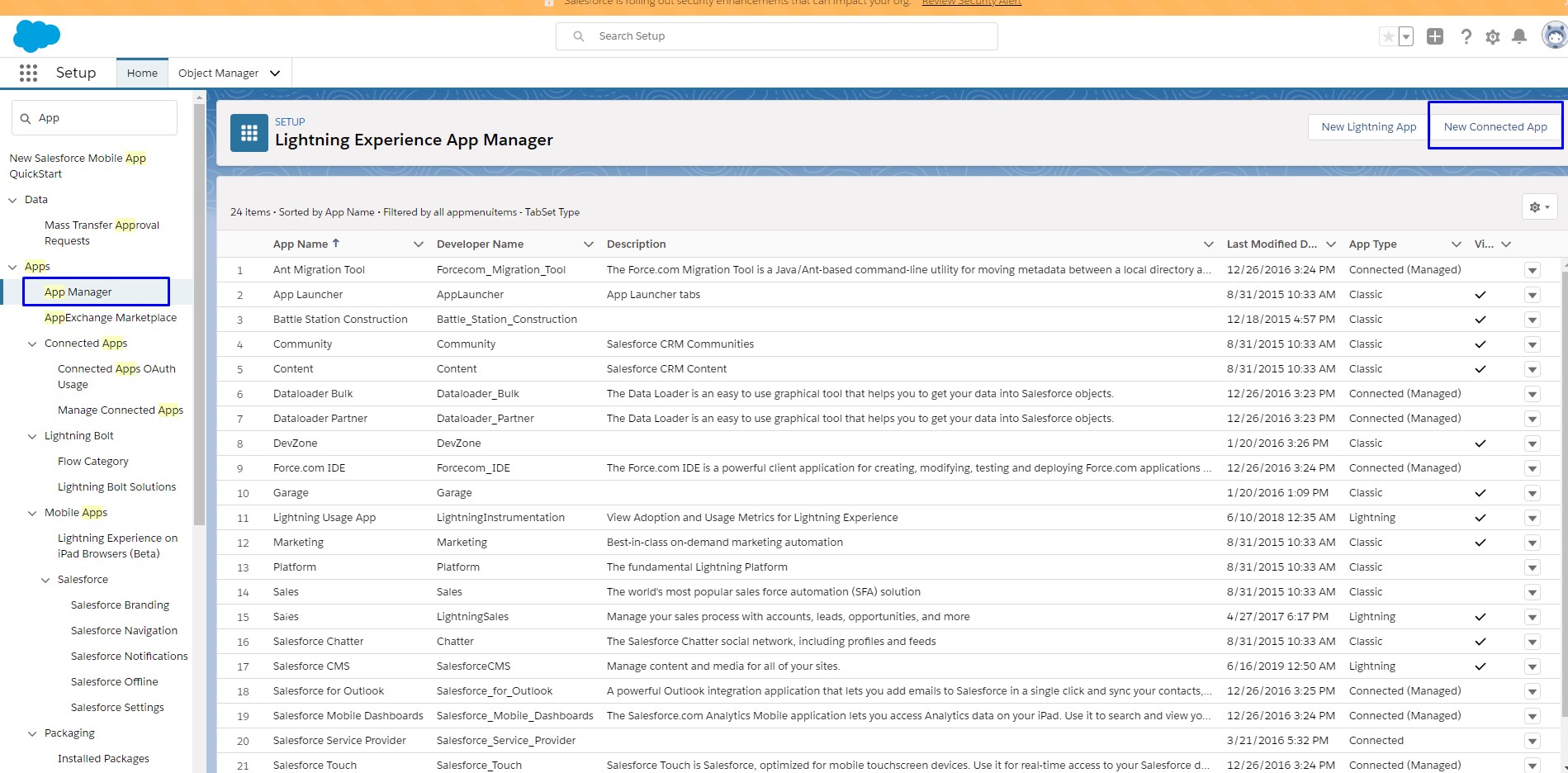Open the Favorites star icon
1568x773 pixels.
click(x=1389, y=36)
